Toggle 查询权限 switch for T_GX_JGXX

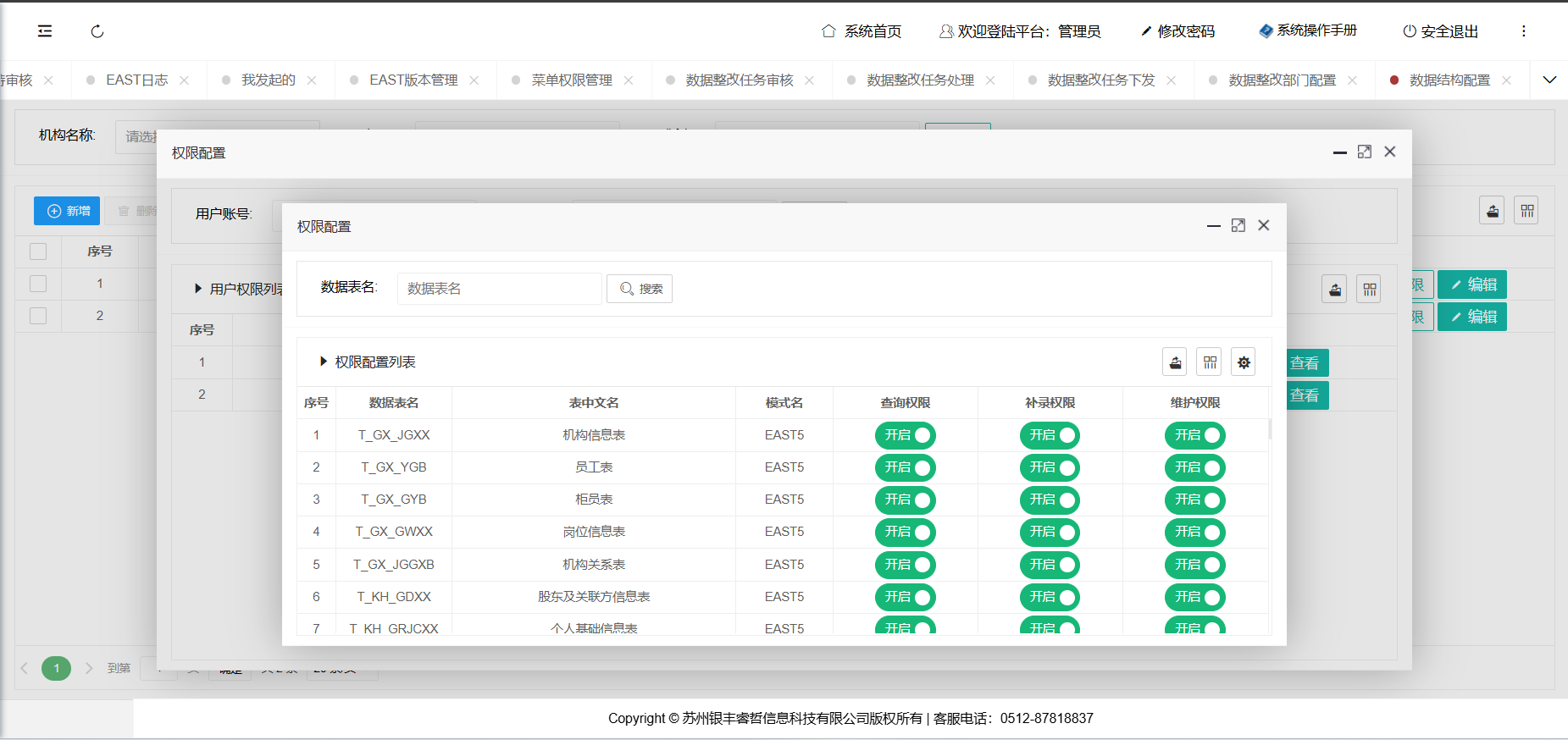(905, 435)
